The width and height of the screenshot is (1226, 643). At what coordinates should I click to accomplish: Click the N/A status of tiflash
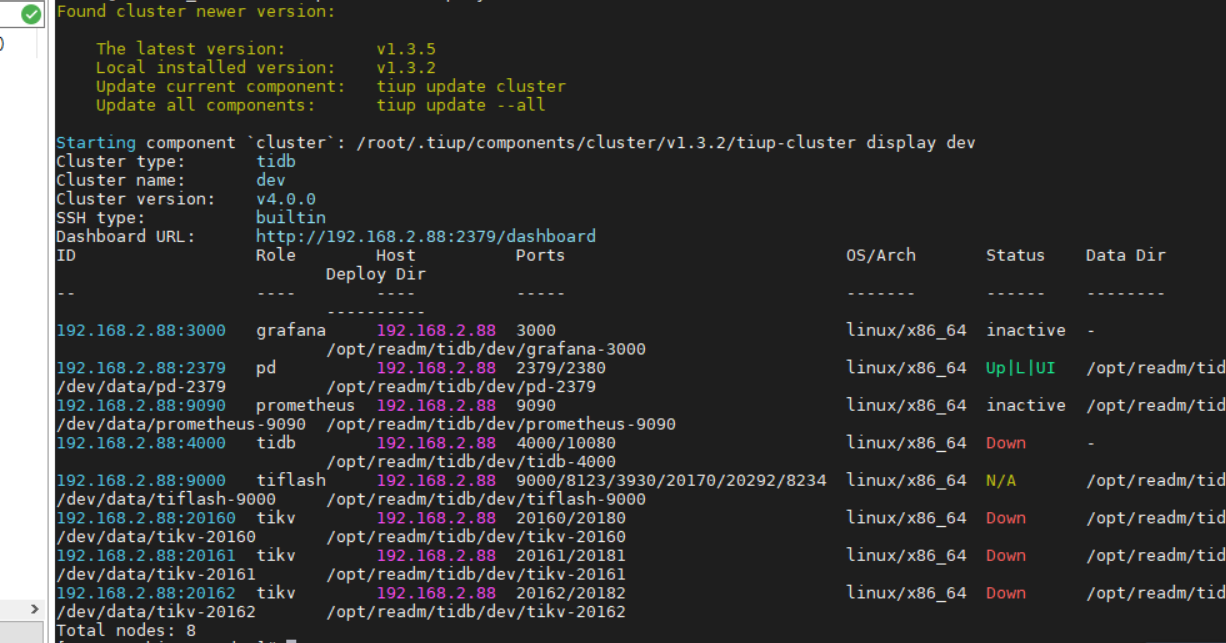[1000, 480]
